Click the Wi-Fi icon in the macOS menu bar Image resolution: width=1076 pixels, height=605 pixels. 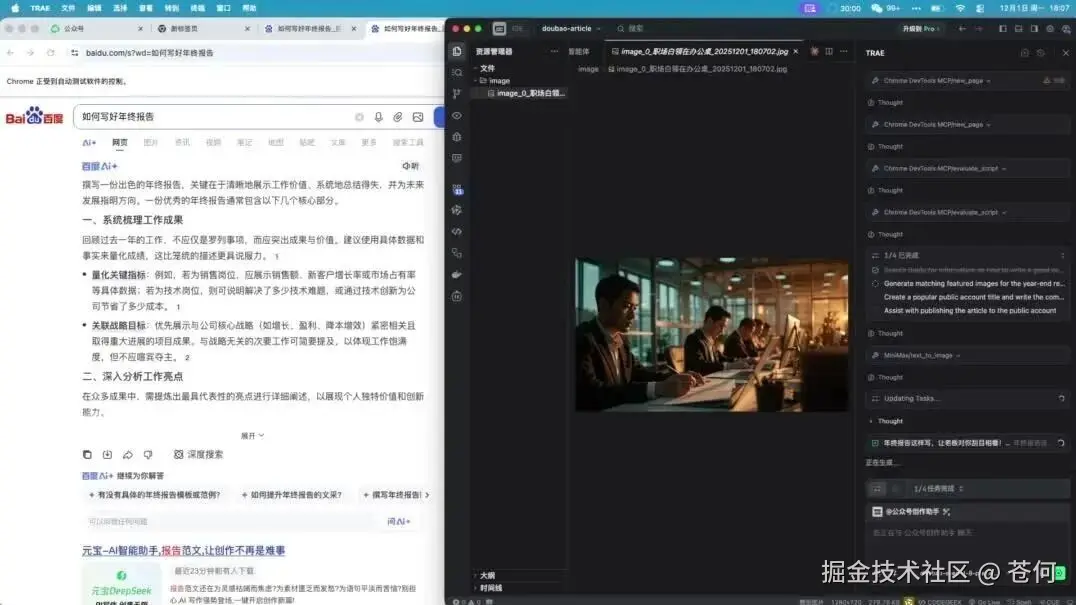pos(960,8)
